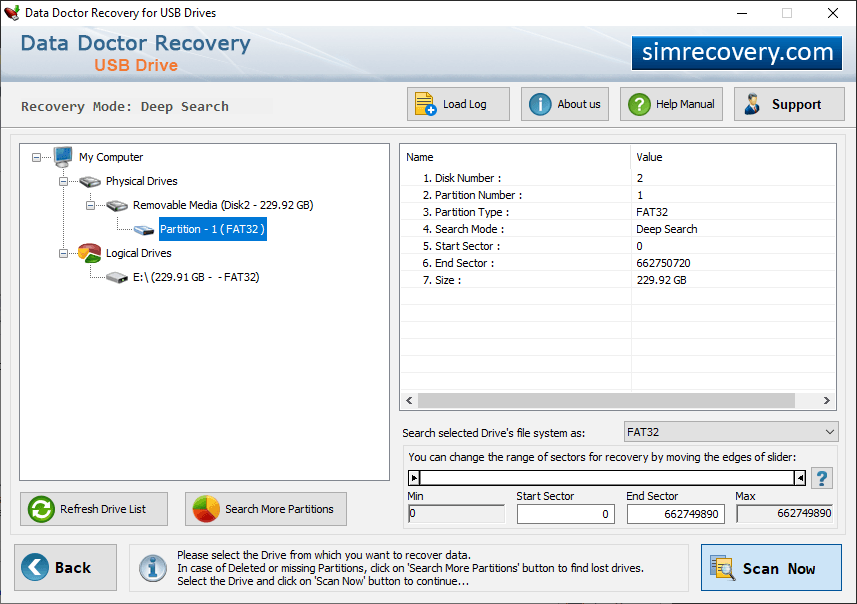The image size is (857, 604).
Task: Collapse the My Computer tree node
Action: (36, 157)
